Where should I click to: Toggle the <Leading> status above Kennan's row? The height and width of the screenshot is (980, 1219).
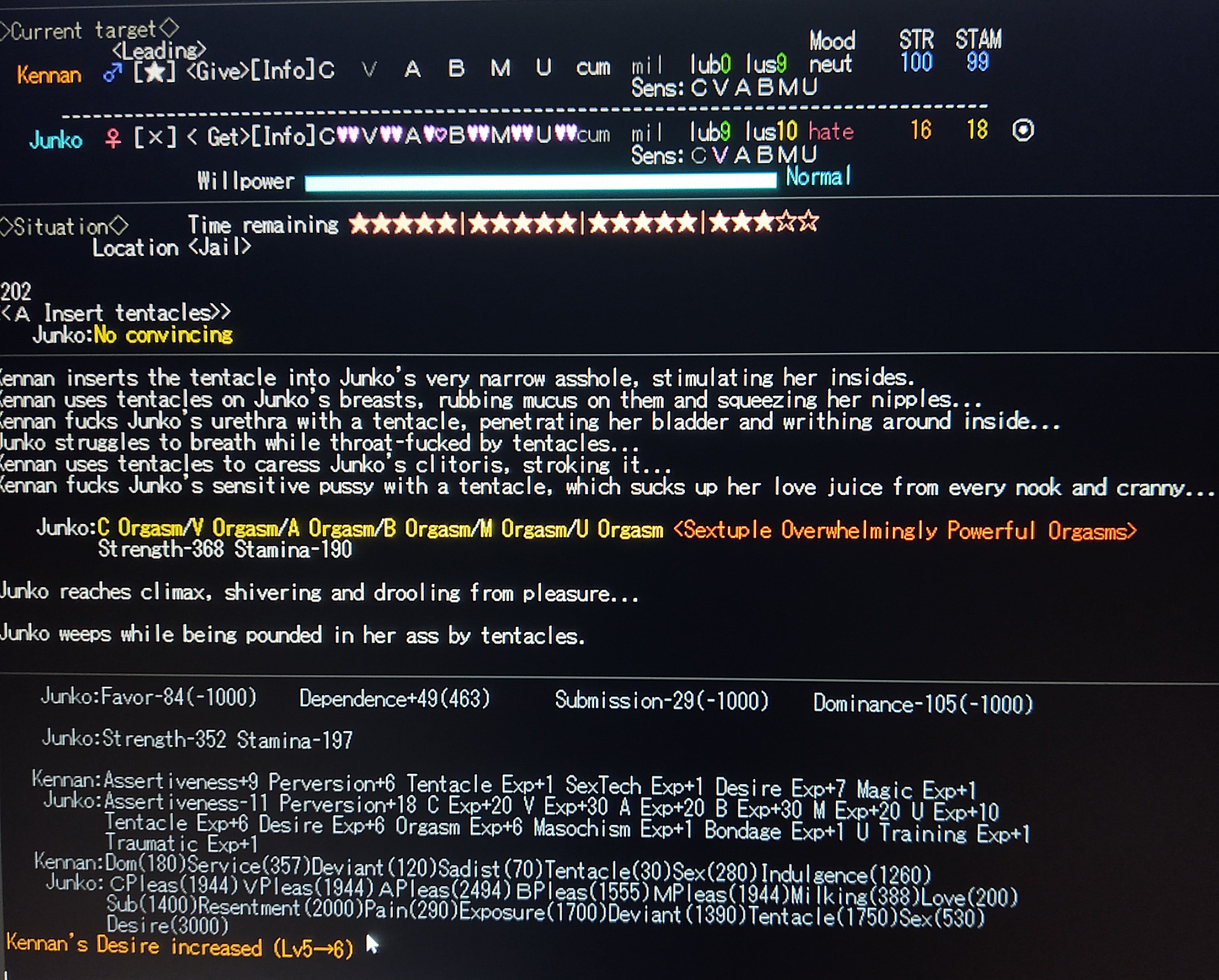click(159, 51)
